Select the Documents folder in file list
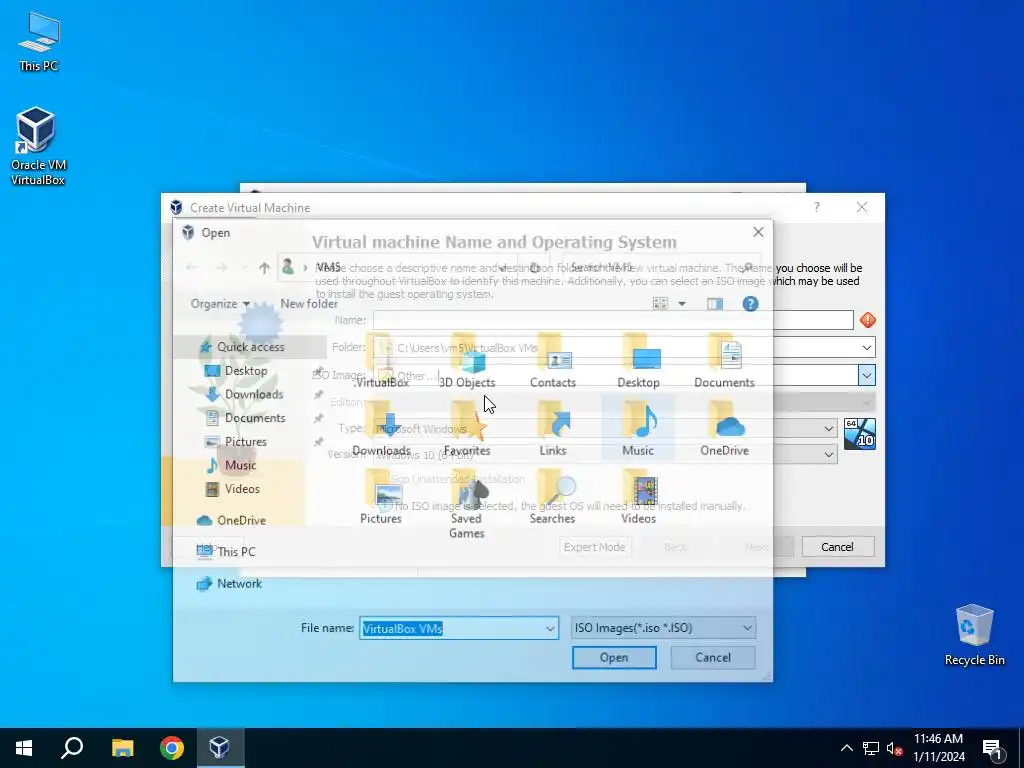1024x768 pixels. pos(724,362)
